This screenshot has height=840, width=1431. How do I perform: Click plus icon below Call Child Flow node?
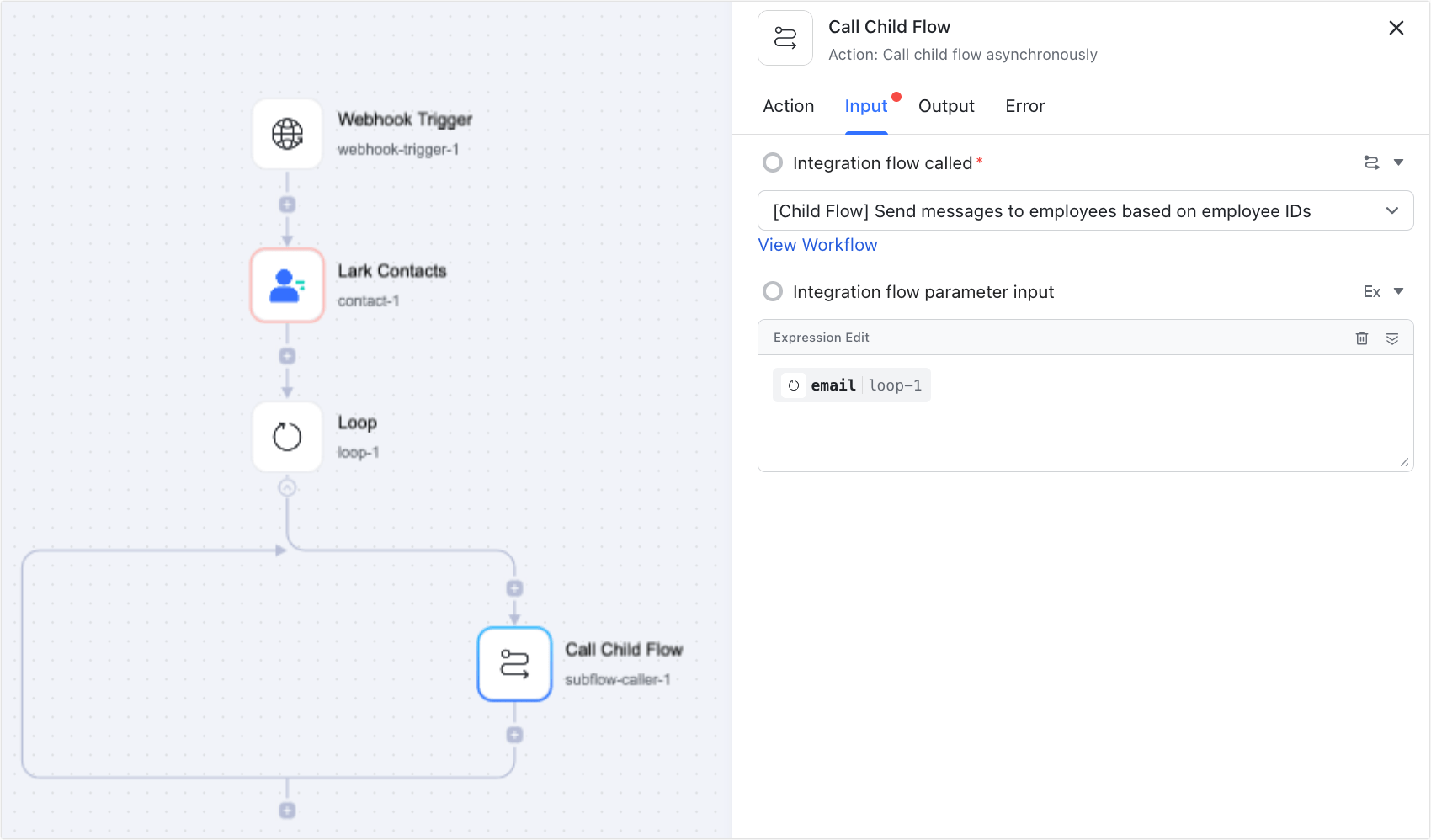[x=514, y=735]
